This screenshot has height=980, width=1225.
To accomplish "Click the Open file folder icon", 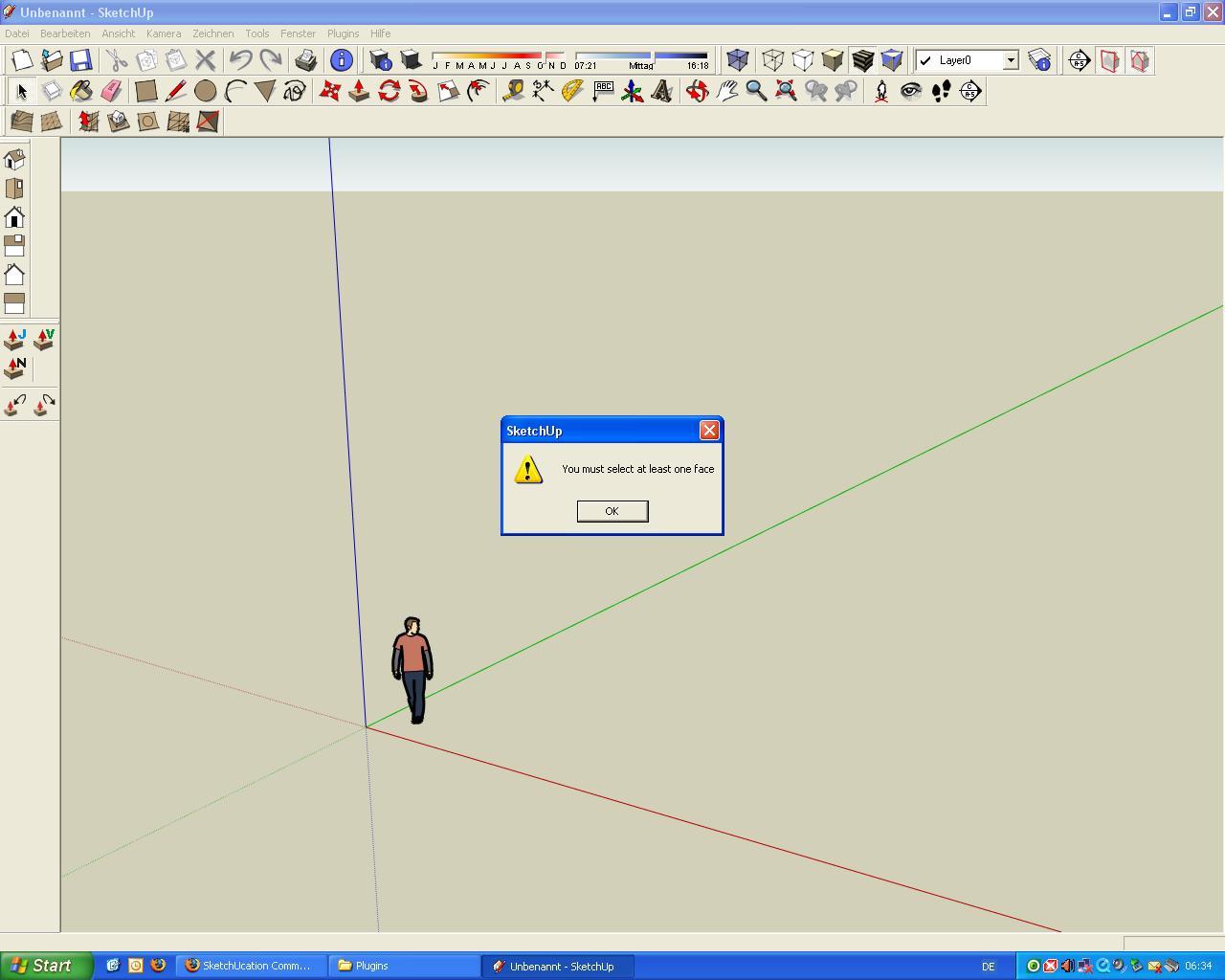I will coord(52,60).
